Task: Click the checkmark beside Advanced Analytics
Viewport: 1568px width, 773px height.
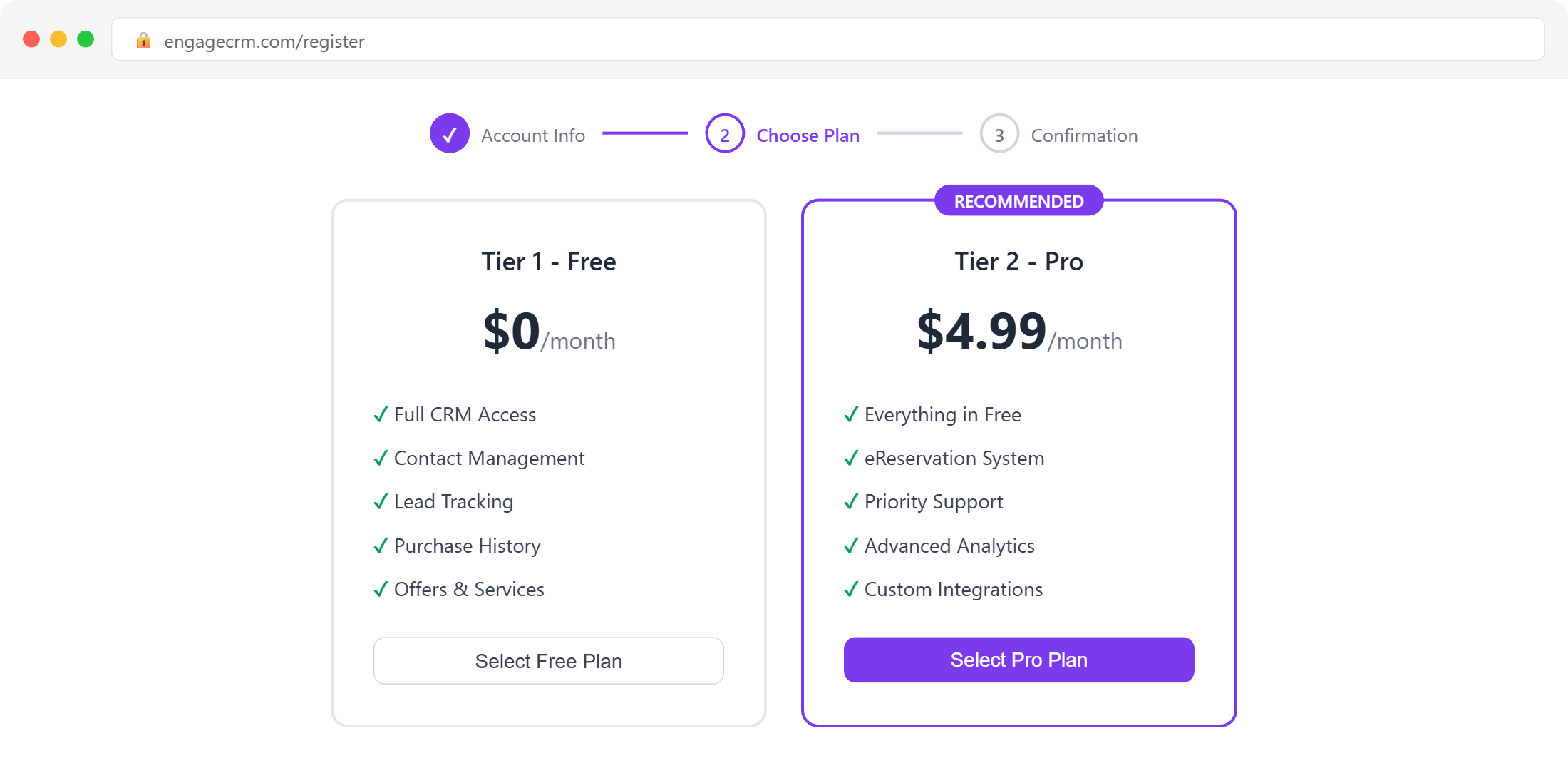Action: tap(850, 546)
